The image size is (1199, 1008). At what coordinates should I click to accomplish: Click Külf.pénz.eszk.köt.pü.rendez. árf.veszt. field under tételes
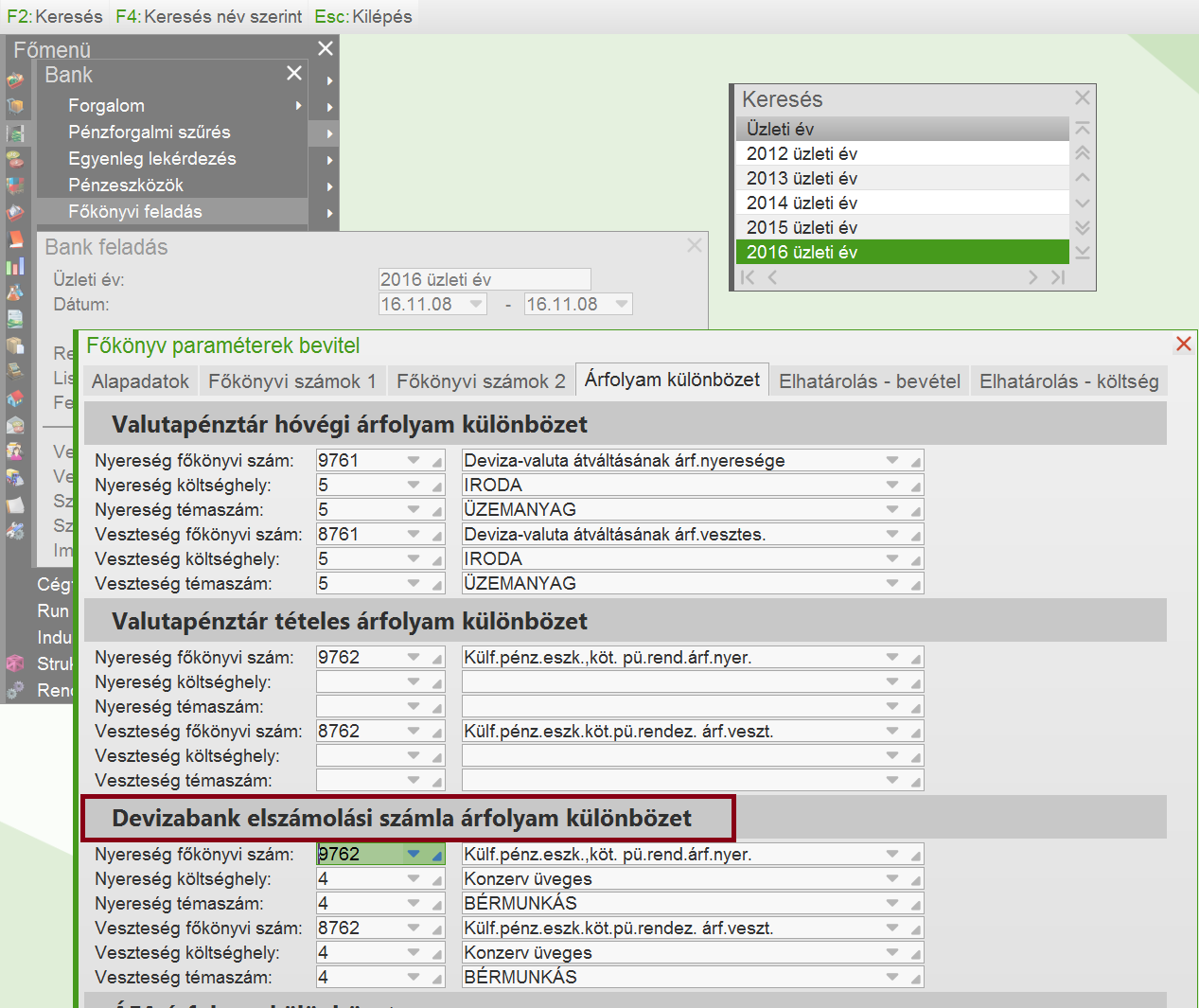[x=693, y=731]
